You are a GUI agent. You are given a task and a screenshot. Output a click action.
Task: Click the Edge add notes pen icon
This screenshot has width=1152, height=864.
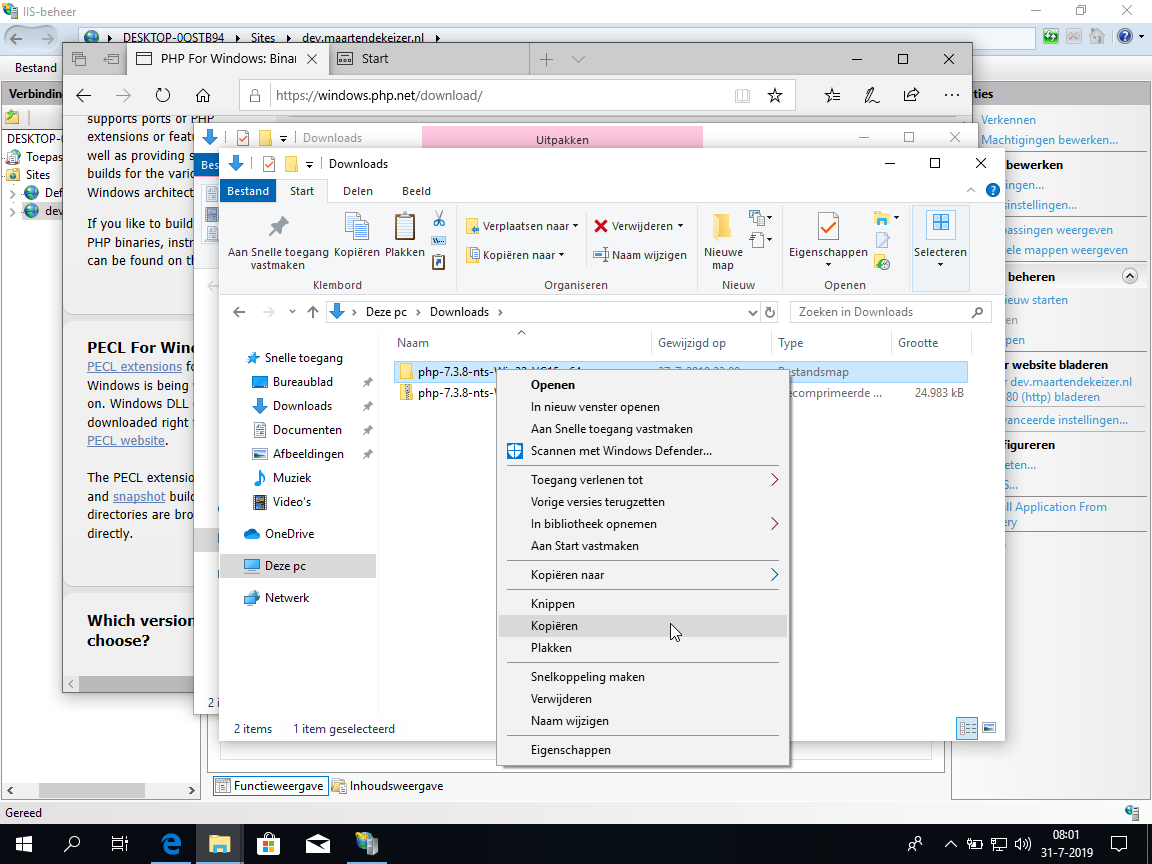(871, 95)
